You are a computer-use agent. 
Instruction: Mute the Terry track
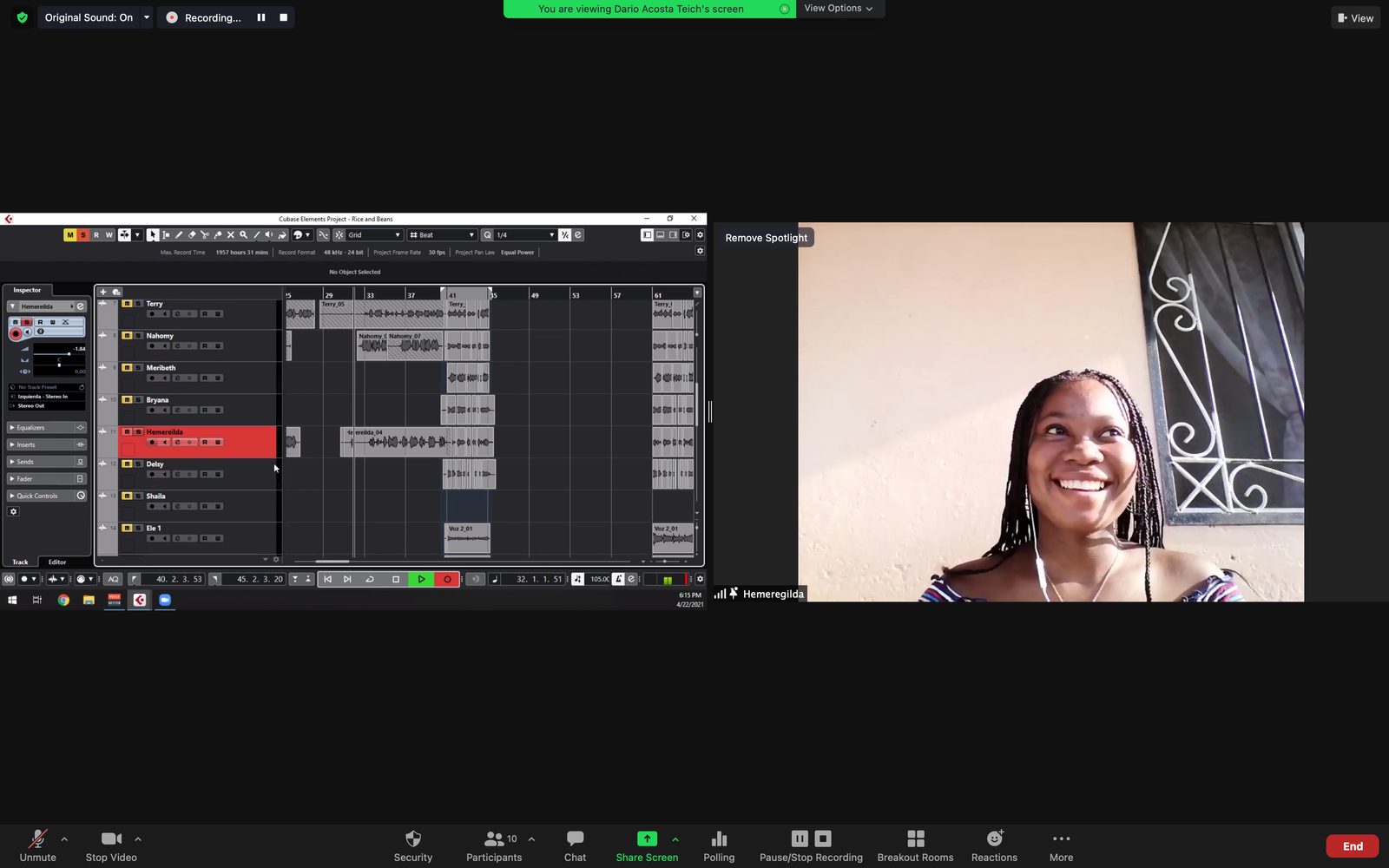coord(127,304)
